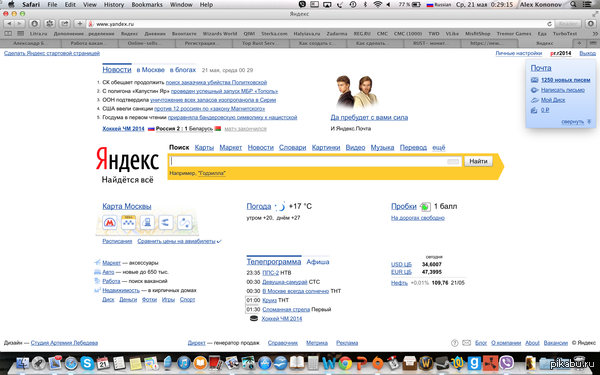This screenshot has height=375, width=600.
Task: Open the virtual keyboard icon in search field
Action: coord(453,161)
